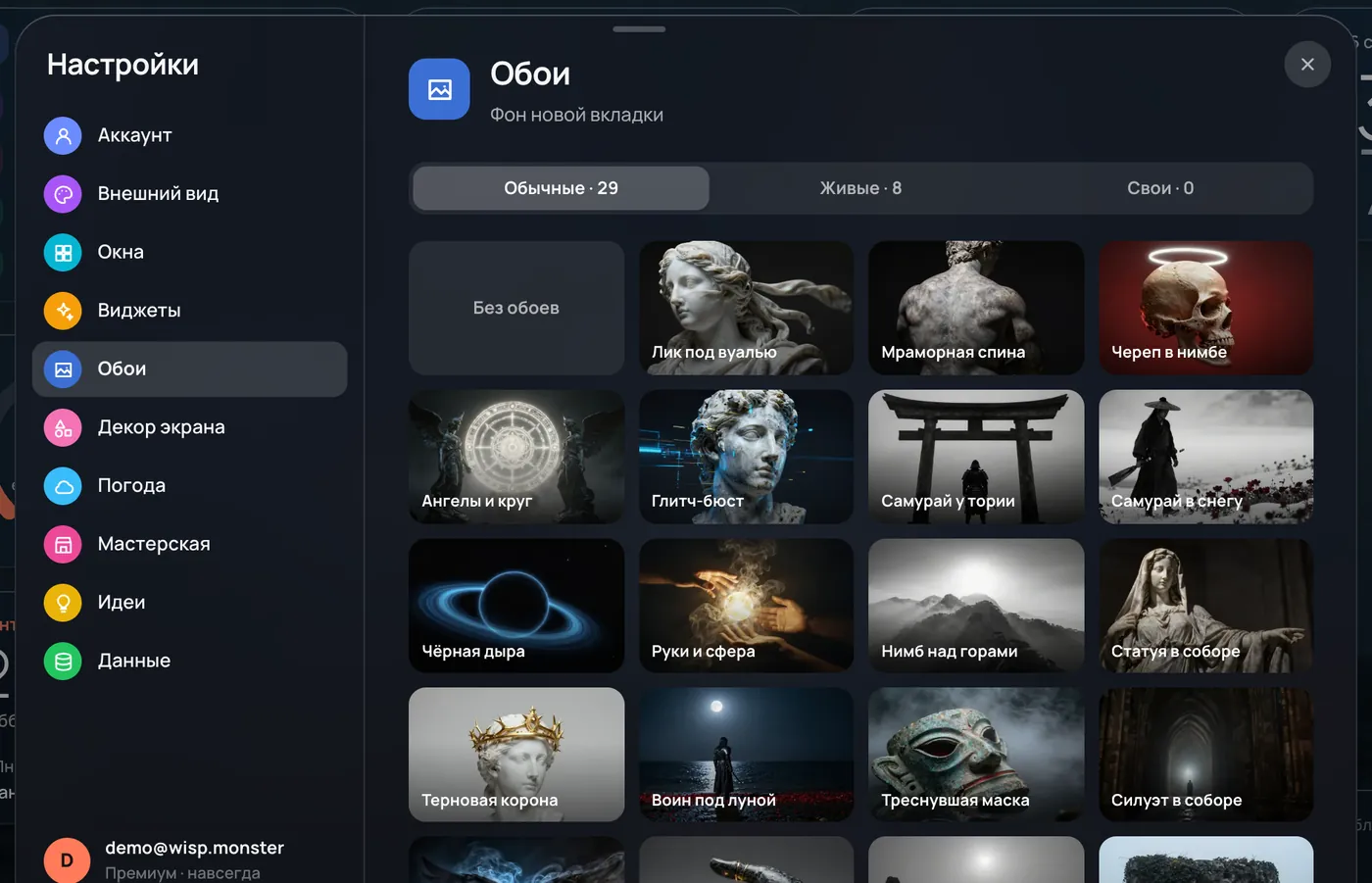Open the Свои · 0 tab

pyautogui.click(x=1160, y=188)
